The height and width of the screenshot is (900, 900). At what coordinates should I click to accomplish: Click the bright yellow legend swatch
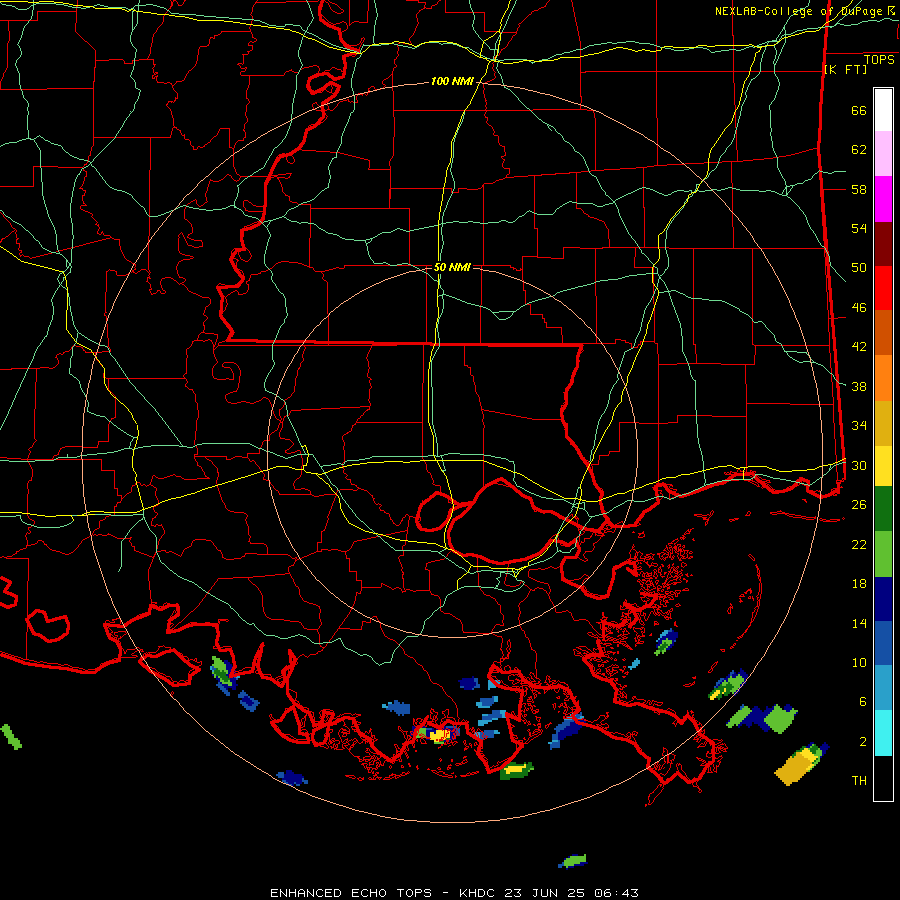point(883,466)
